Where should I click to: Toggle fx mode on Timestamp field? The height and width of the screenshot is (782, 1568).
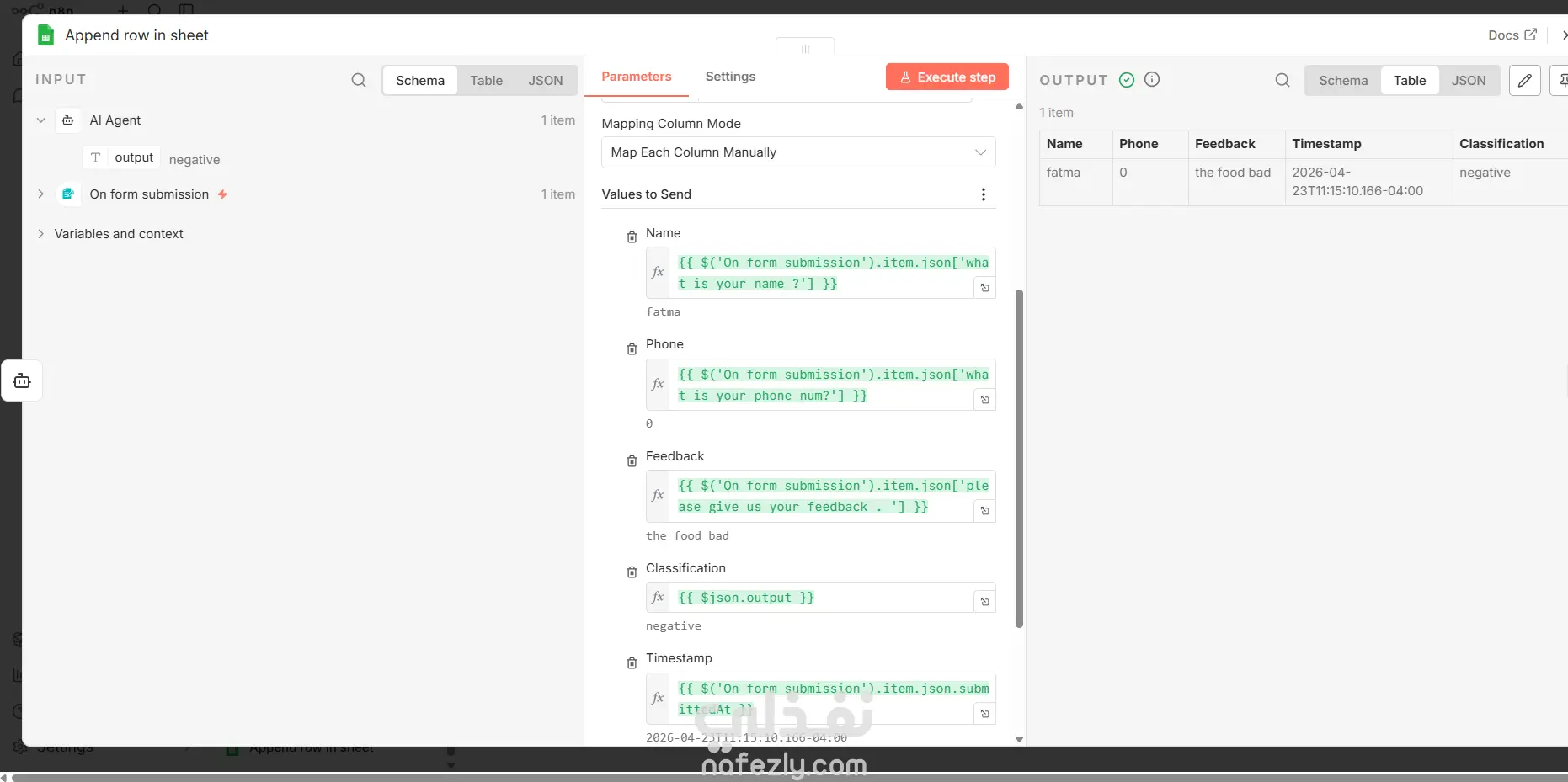click(x=658, y=698)
